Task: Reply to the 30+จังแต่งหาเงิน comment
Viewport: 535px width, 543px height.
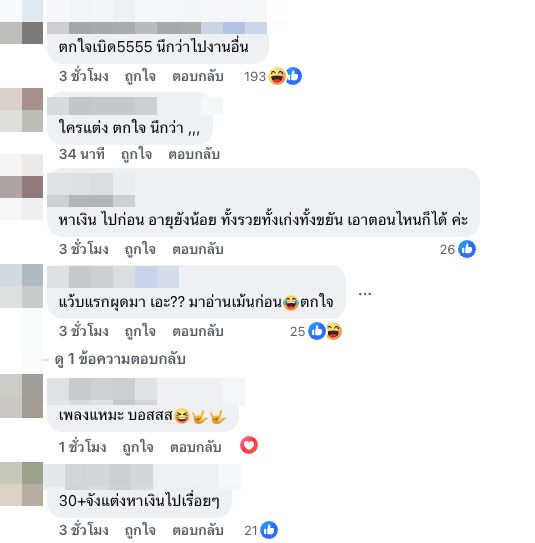Action: pyautogui.click(x=198, y=530)
